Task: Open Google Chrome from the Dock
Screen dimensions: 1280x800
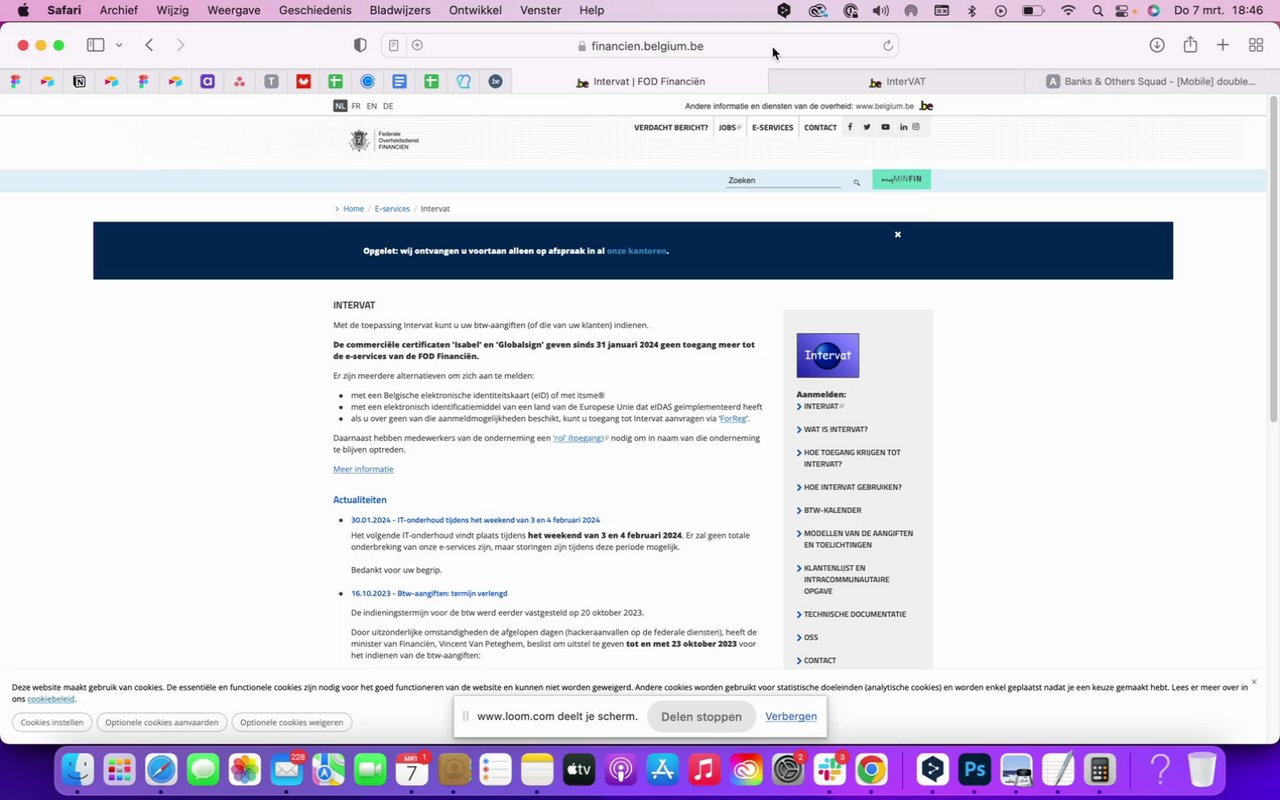Action: click(x=871, y=769)
